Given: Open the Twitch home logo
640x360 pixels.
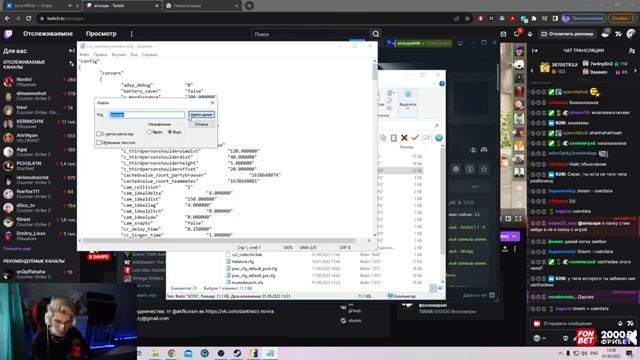Looking at the screenshot, I should [x=8, y=34].
